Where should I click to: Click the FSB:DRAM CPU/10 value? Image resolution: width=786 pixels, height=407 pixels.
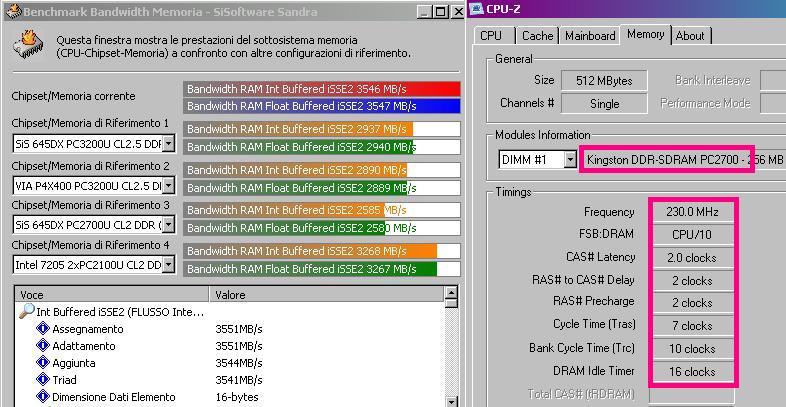[x=692, y=234]
